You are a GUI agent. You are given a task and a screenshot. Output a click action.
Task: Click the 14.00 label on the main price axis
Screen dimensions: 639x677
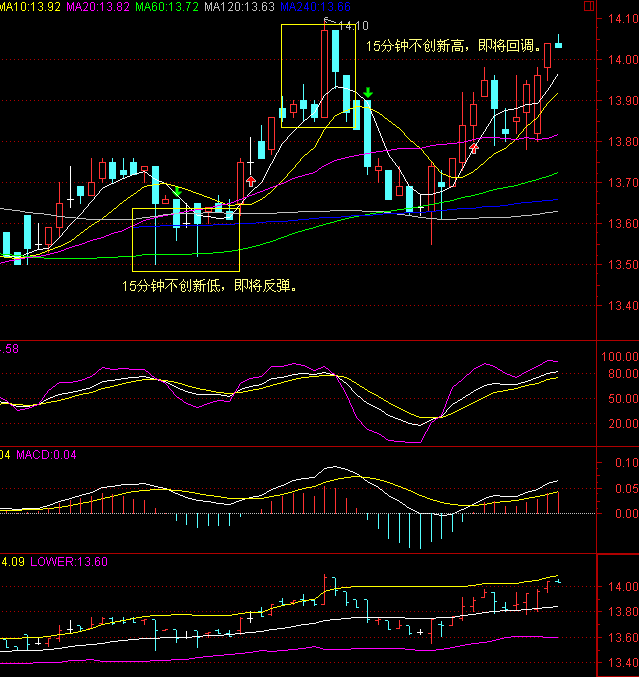point(623,60)
